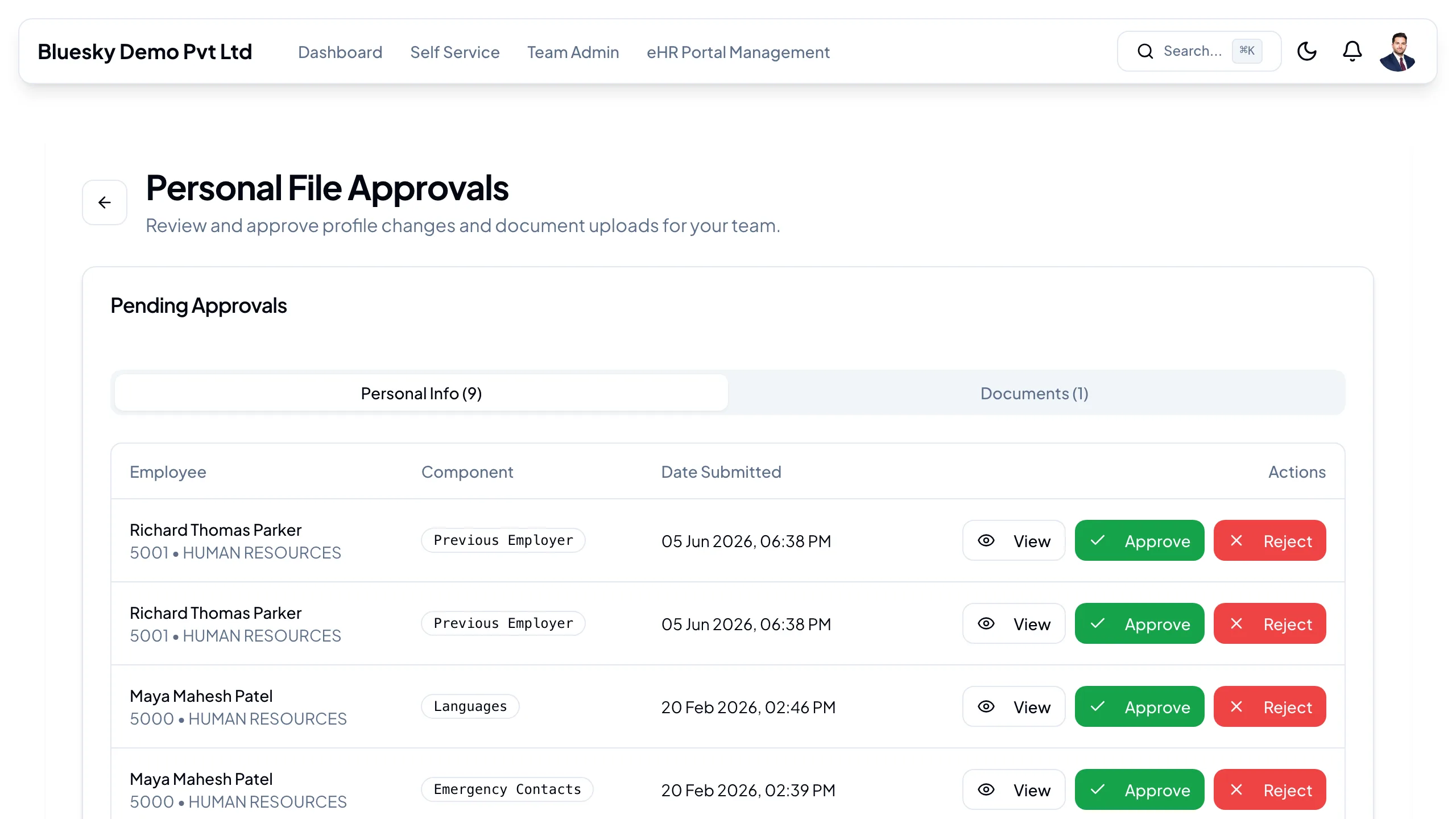1456x819 pixels.
Task: Open the user profile avatar menu
Action: 1397,51
